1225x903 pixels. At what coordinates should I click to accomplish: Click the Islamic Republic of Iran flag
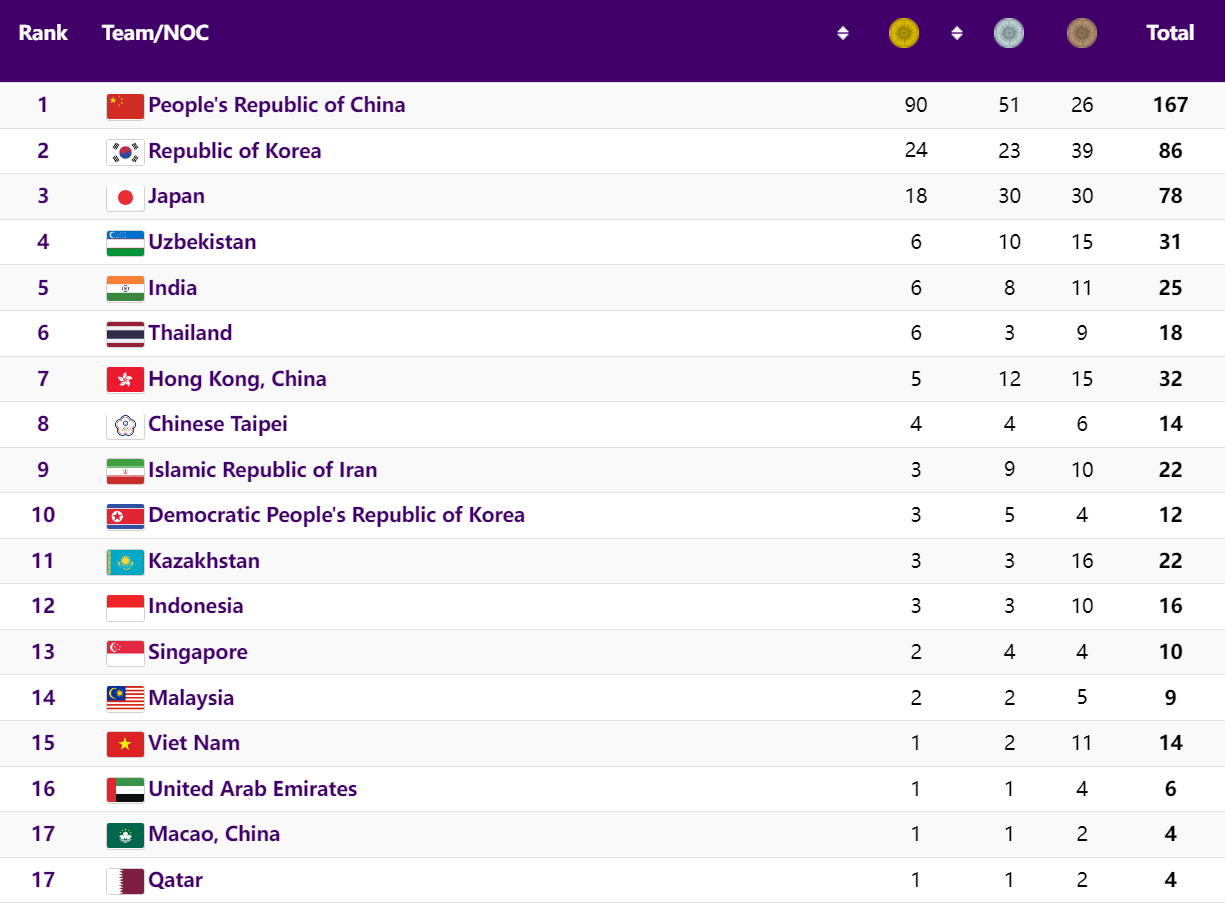tap(125, 471)
